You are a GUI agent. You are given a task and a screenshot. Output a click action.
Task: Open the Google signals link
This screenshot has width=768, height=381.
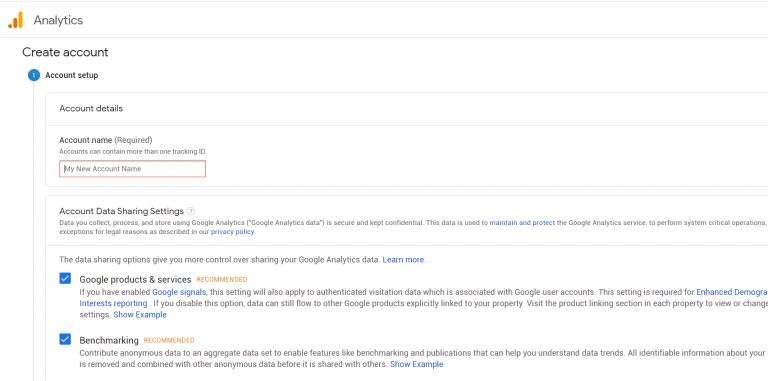click(179, 292)
